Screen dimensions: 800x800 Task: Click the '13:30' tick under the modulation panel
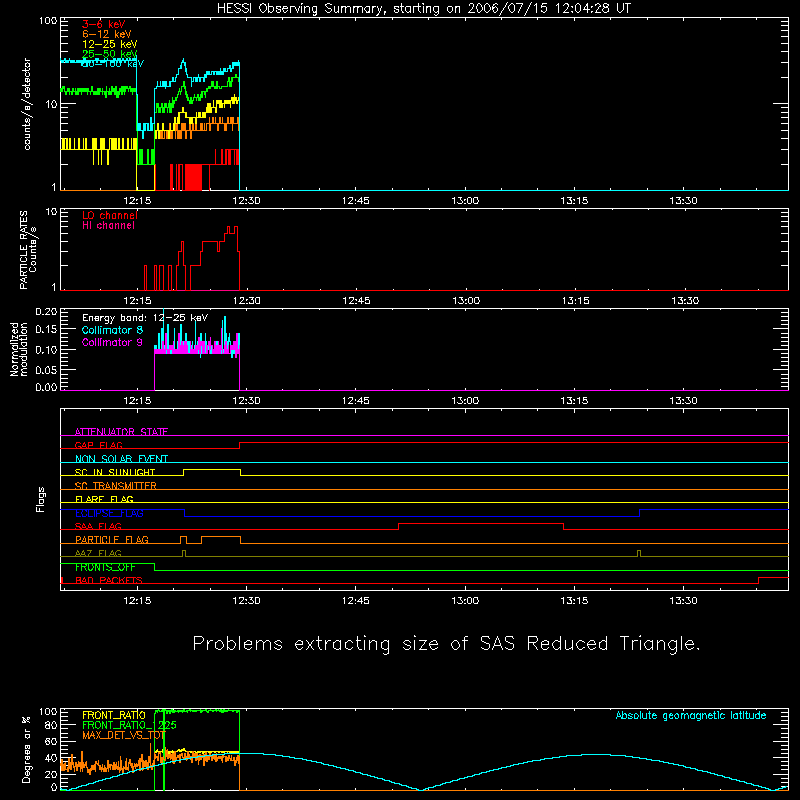tap(683, 401)
